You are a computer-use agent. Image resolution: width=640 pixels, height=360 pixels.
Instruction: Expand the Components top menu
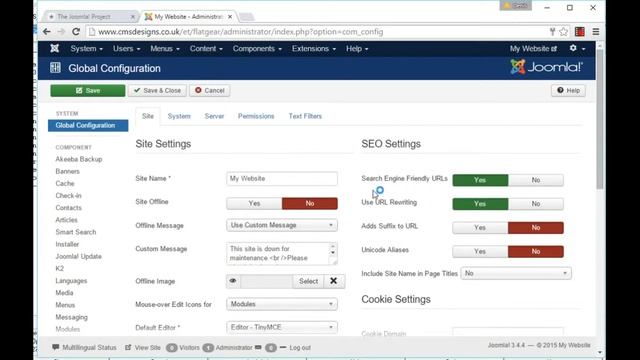click(x=257, y=49)
